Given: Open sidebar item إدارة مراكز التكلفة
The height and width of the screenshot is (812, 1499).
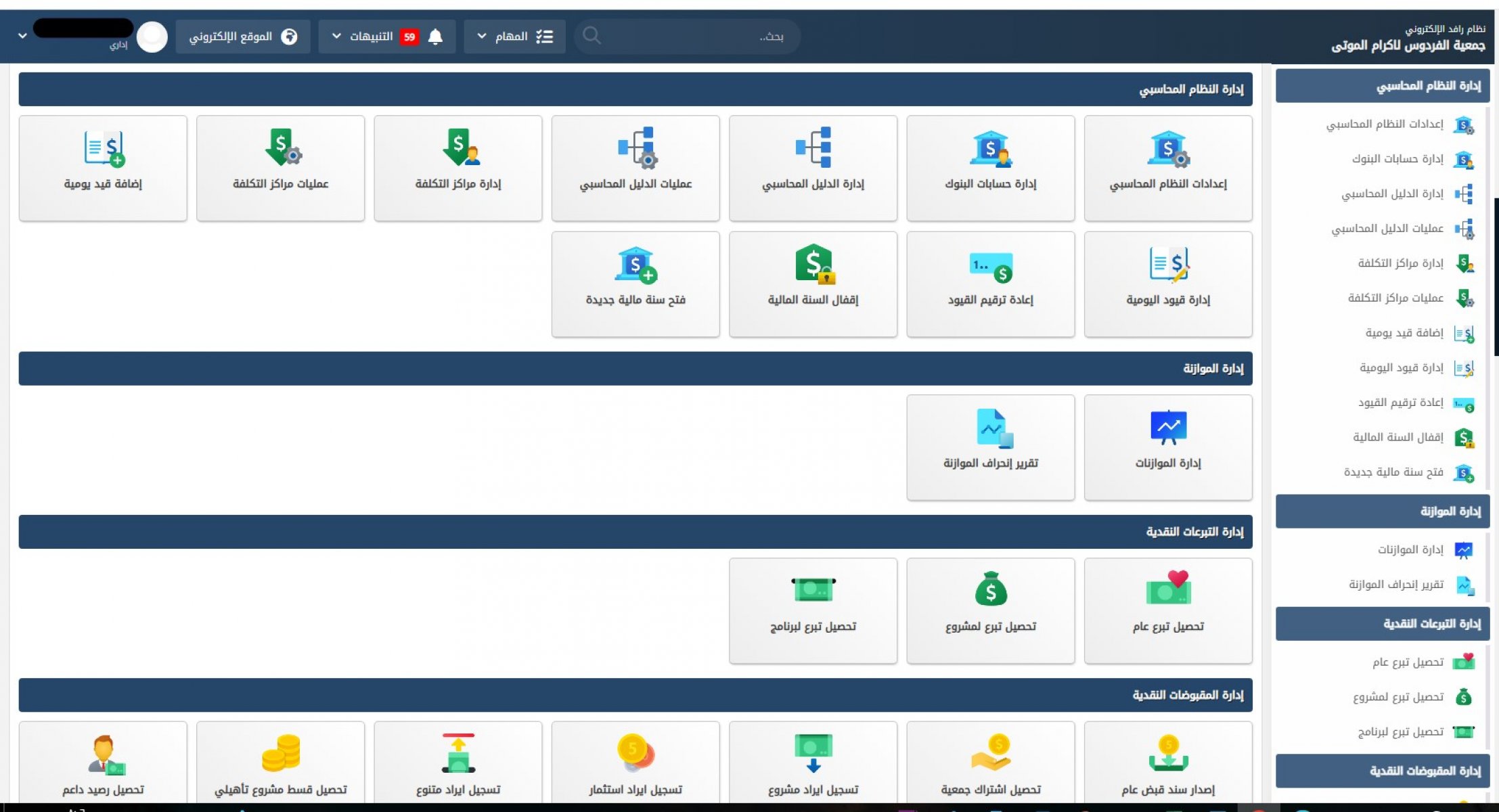Looking at the screenshot, I should coord(1400,263).
